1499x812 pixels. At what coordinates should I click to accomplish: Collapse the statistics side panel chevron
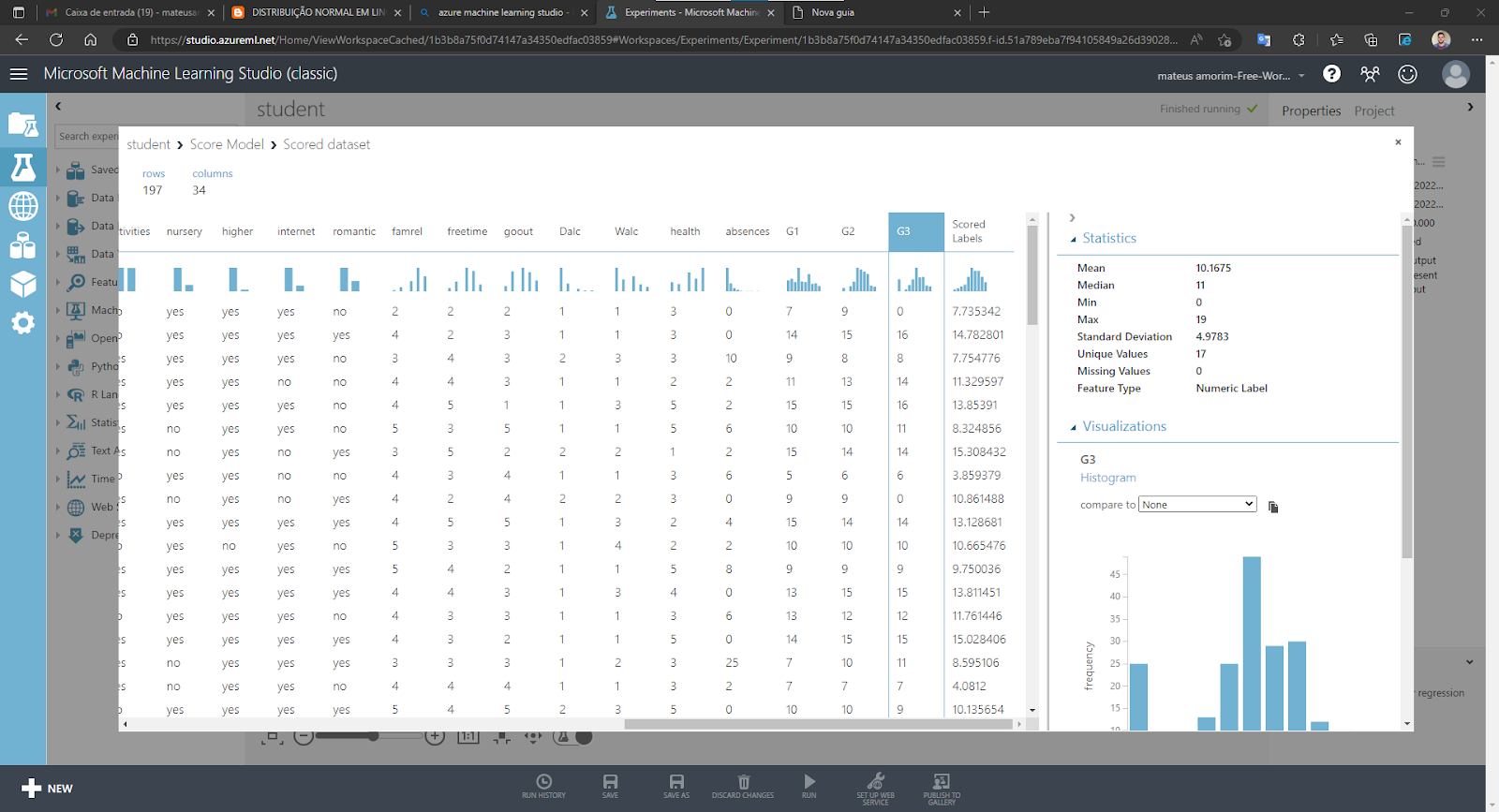[1072, 218]
